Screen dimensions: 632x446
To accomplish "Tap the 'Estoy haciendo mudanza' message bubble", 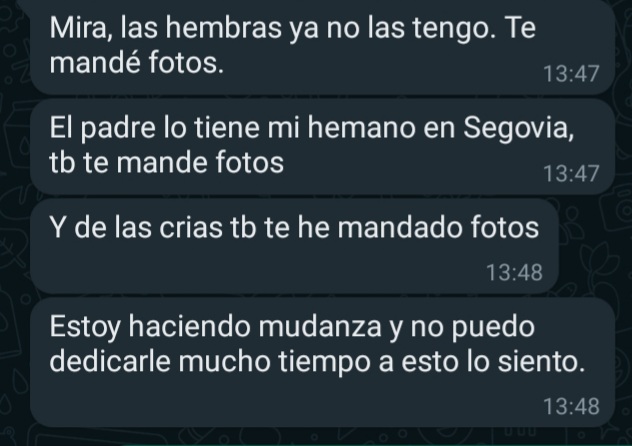I will [322, 362].
